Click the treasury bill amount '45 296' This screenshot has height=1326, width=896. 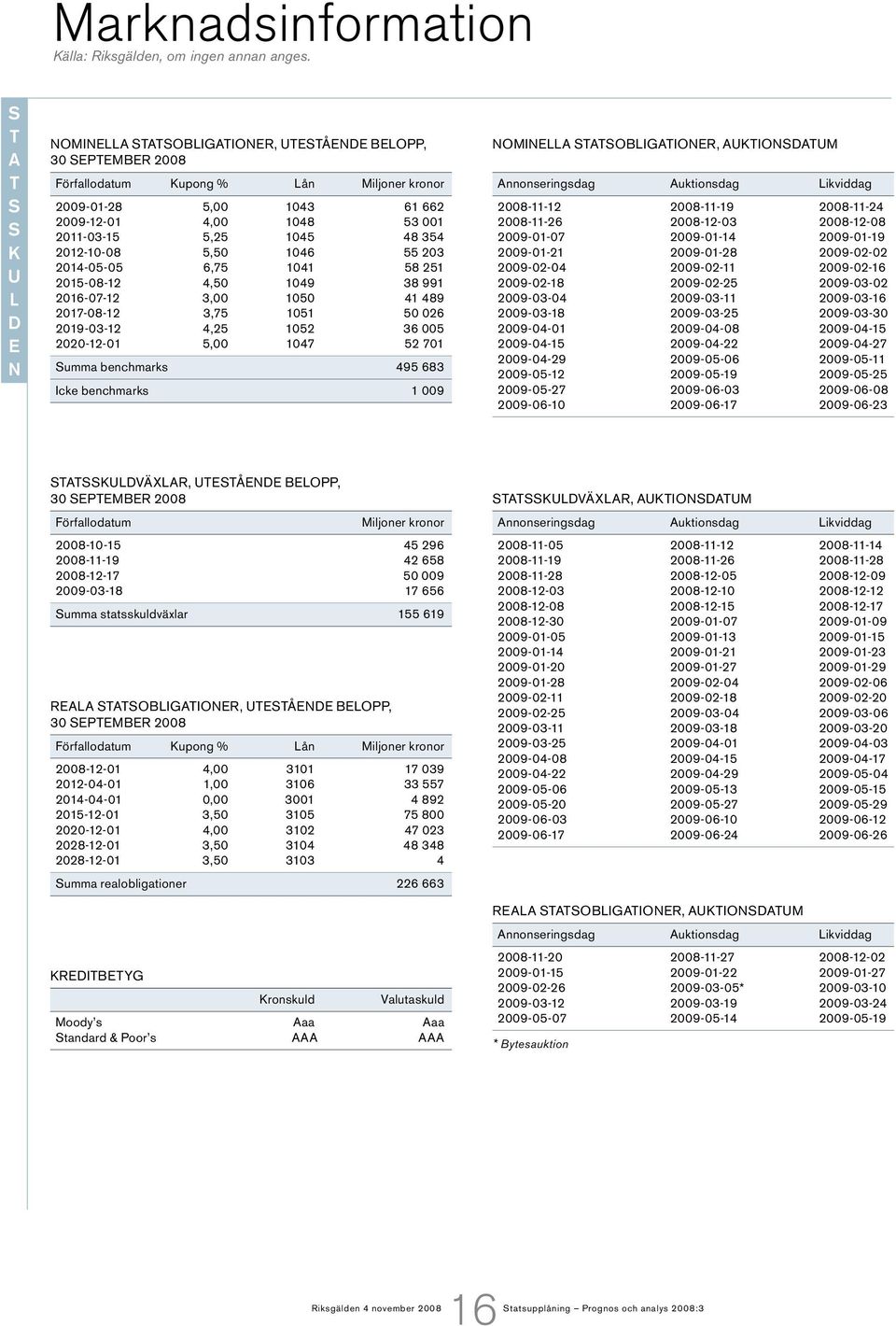[x=424, y=545]
